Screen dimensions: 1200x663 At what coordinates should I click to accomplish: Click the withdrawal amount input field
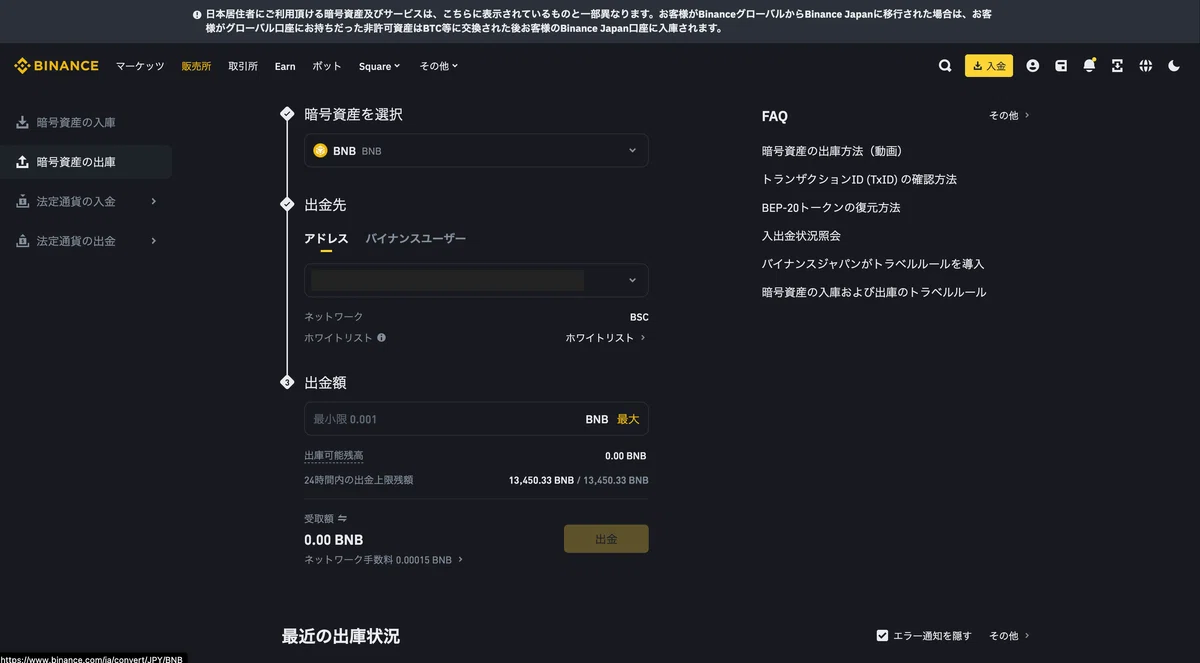click(x=476, y=419)
